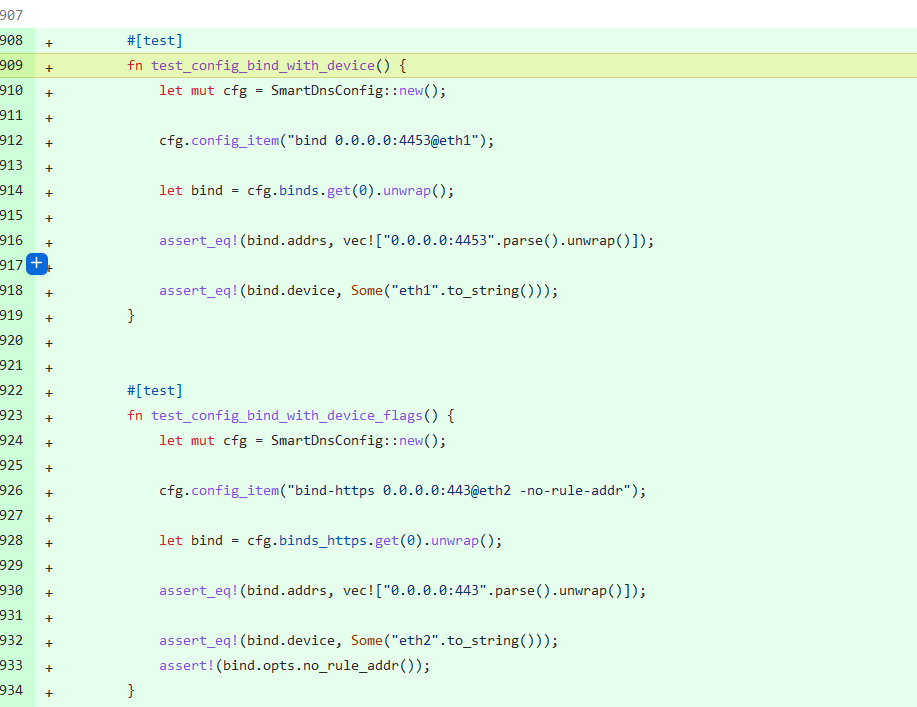Select line number 923
Image resolution: width=917 pixels, height=707 pixels.
[14, 415]
